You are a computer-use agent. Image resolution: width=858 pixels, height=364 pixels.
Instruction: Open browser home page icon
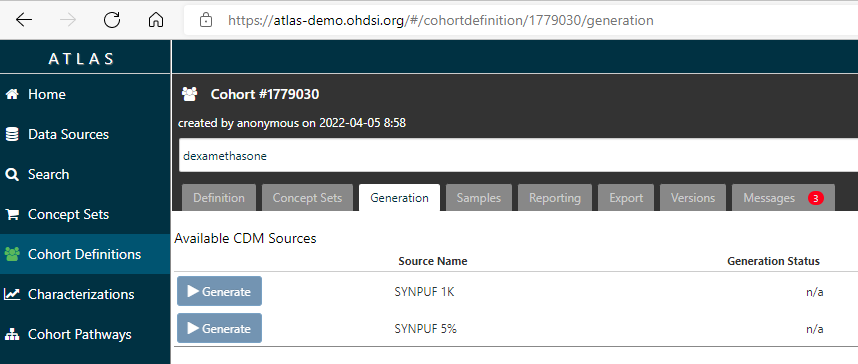(156, 20)
